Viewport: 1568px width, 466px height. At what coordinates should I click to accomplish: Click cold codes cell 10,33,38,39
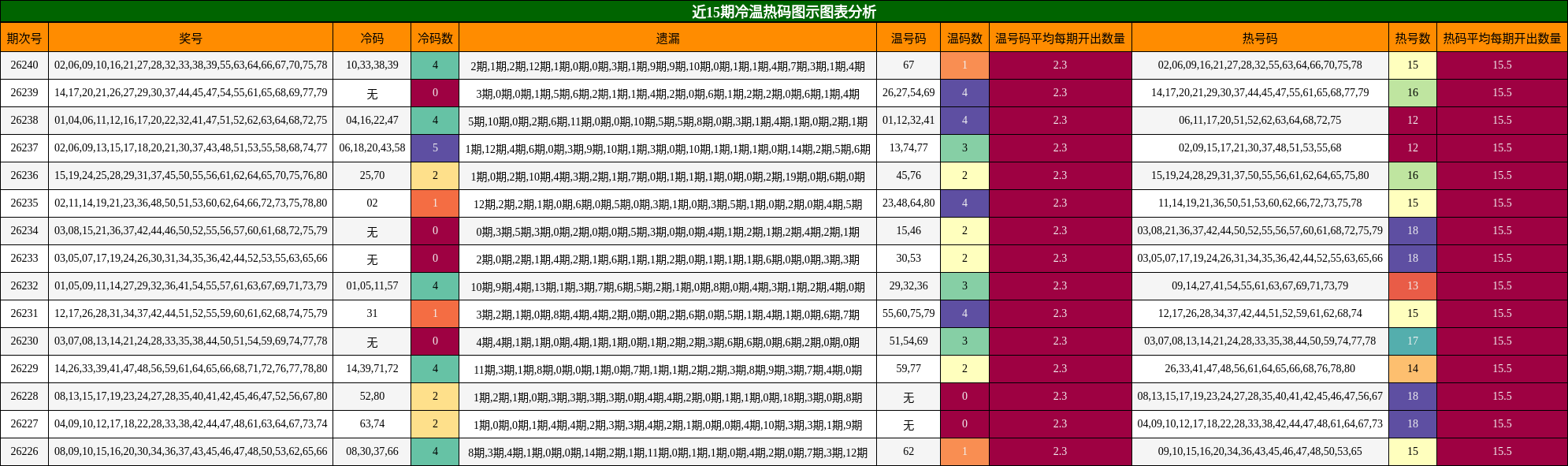coord(372,65)
